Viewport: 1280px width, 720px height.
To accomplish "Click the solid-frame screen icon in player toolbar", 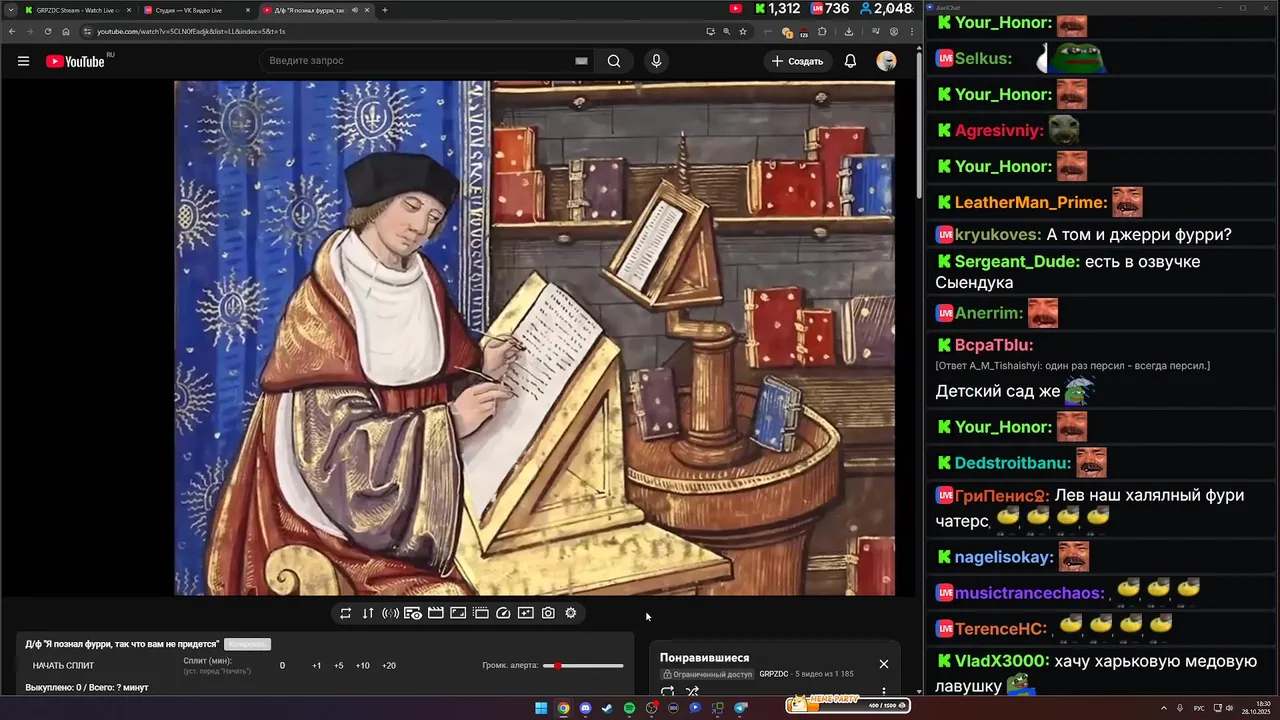I will tap(458, 613).
